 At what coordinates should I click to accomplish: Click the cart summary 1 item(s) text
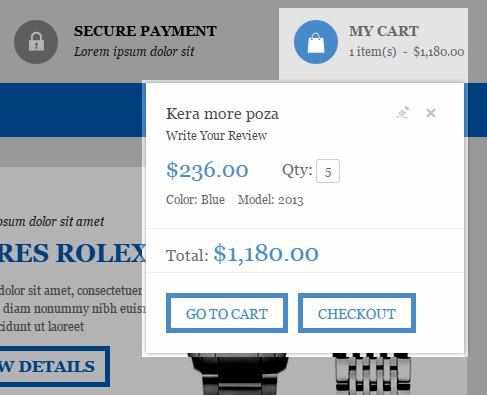pyautogui.click(x=373, y=52)
